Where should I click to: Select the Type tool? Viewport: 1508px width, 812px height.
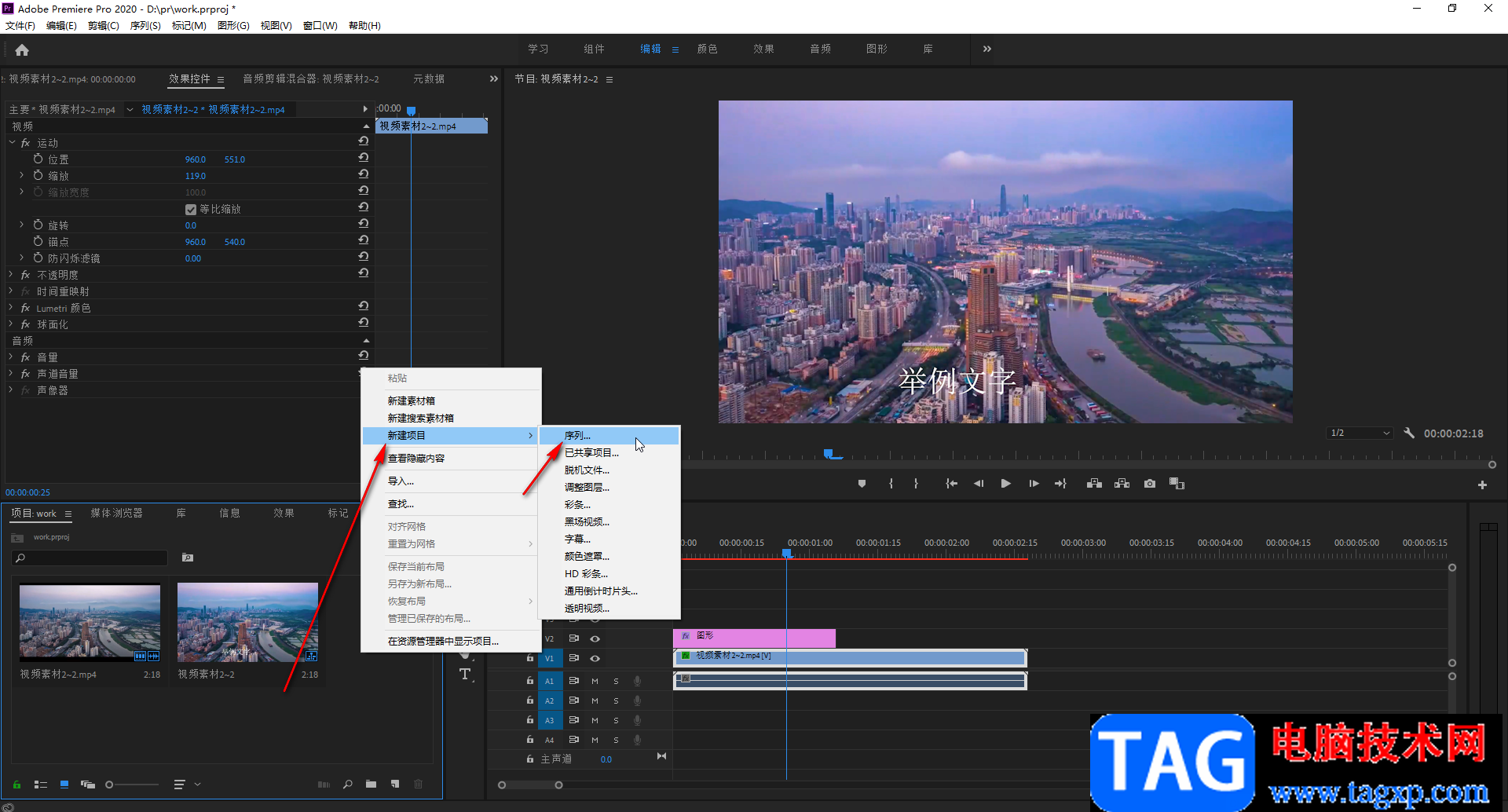pyautogui.click(x=465, y=675)
